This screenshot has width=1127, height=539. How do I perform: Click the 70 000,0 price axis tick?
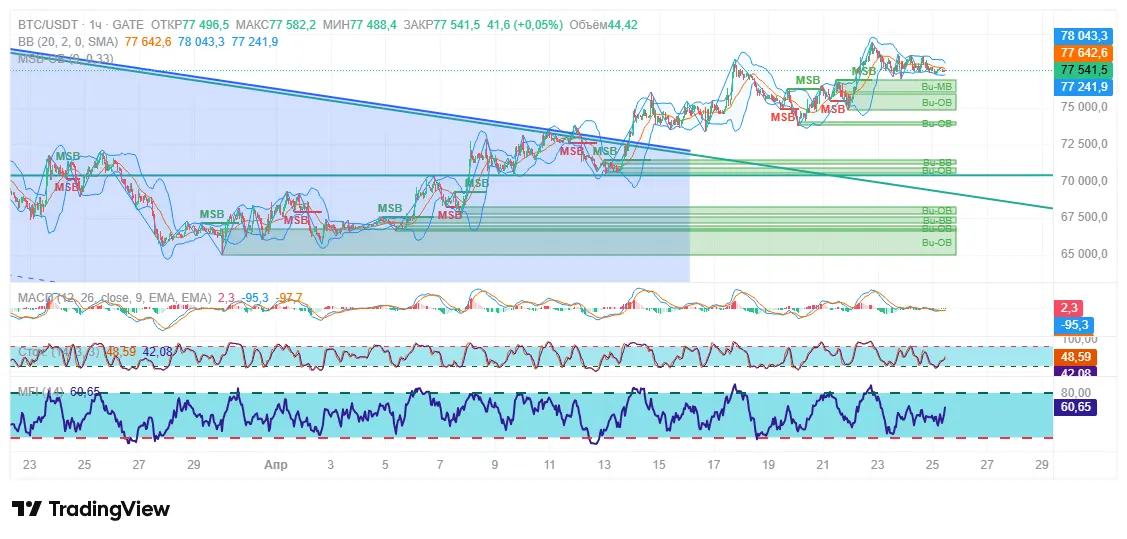tap(1084, 180)
